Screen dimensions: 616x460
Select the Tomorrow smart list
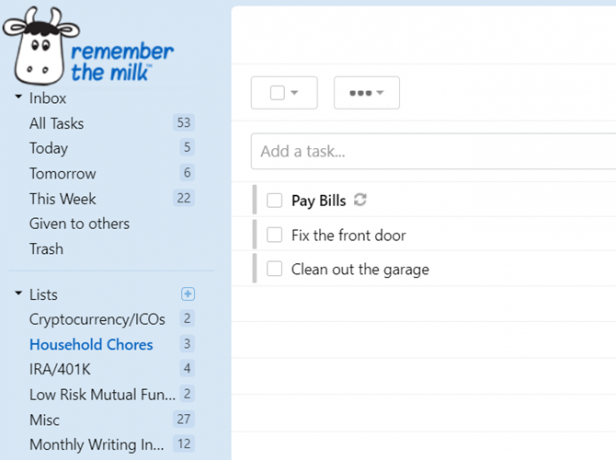pyautogui.click(x=63, y=174)
